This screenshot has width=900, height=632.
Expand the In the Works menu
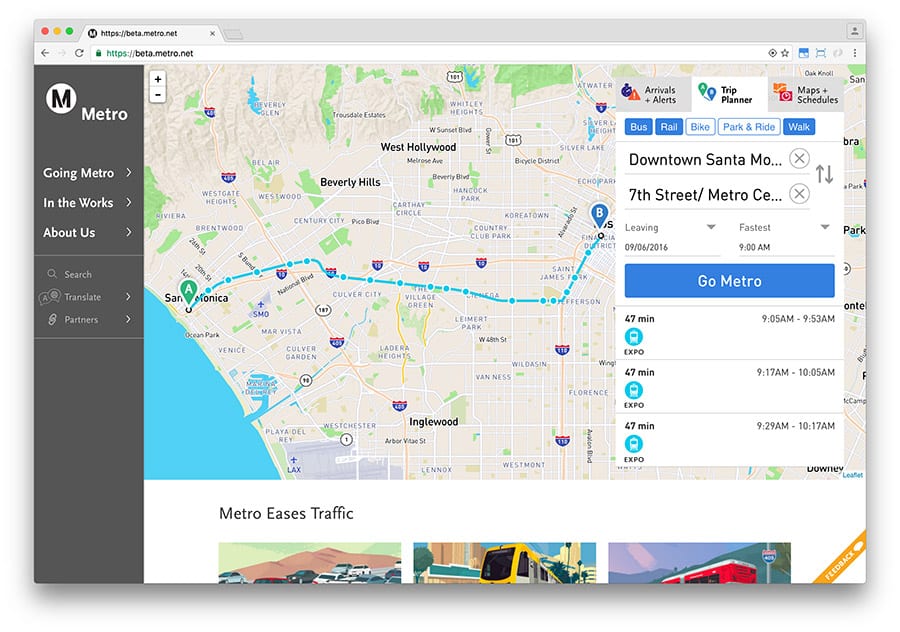[88, 203]
